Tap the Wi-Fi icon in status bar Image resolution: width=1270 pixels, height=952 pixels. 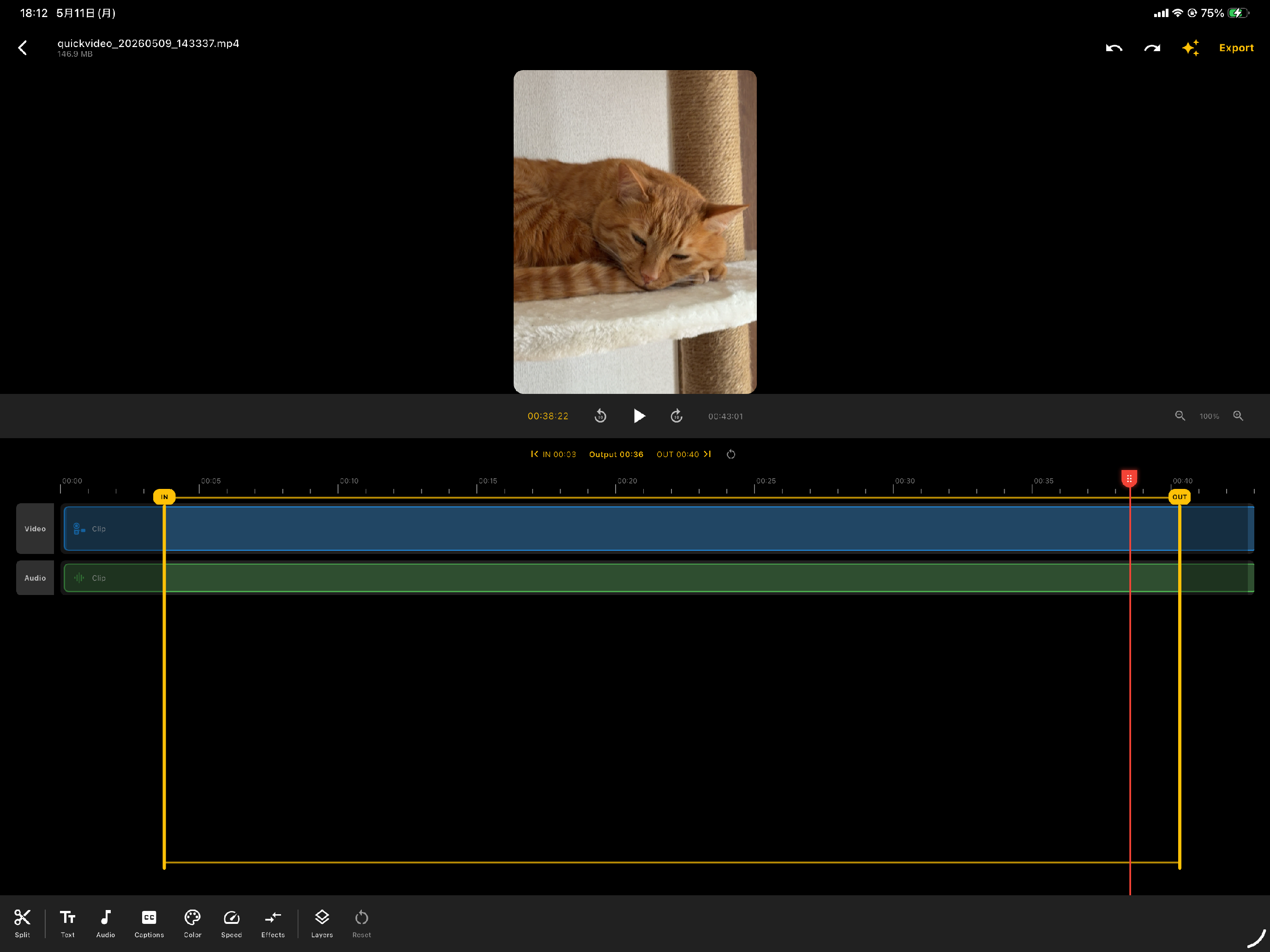click(x=1178, y=12)
